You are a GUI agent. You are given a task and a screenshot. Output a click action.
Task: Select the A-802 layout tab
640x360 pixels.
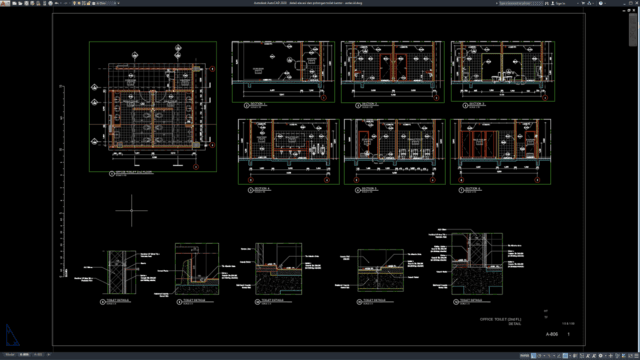[38, 354]
